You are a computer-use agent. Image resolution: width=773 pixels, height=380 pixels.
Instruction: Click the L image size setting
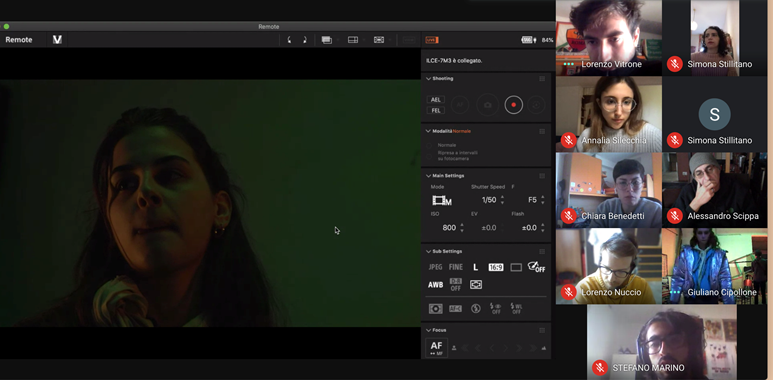pyautogui.click(x=475, y=267)
